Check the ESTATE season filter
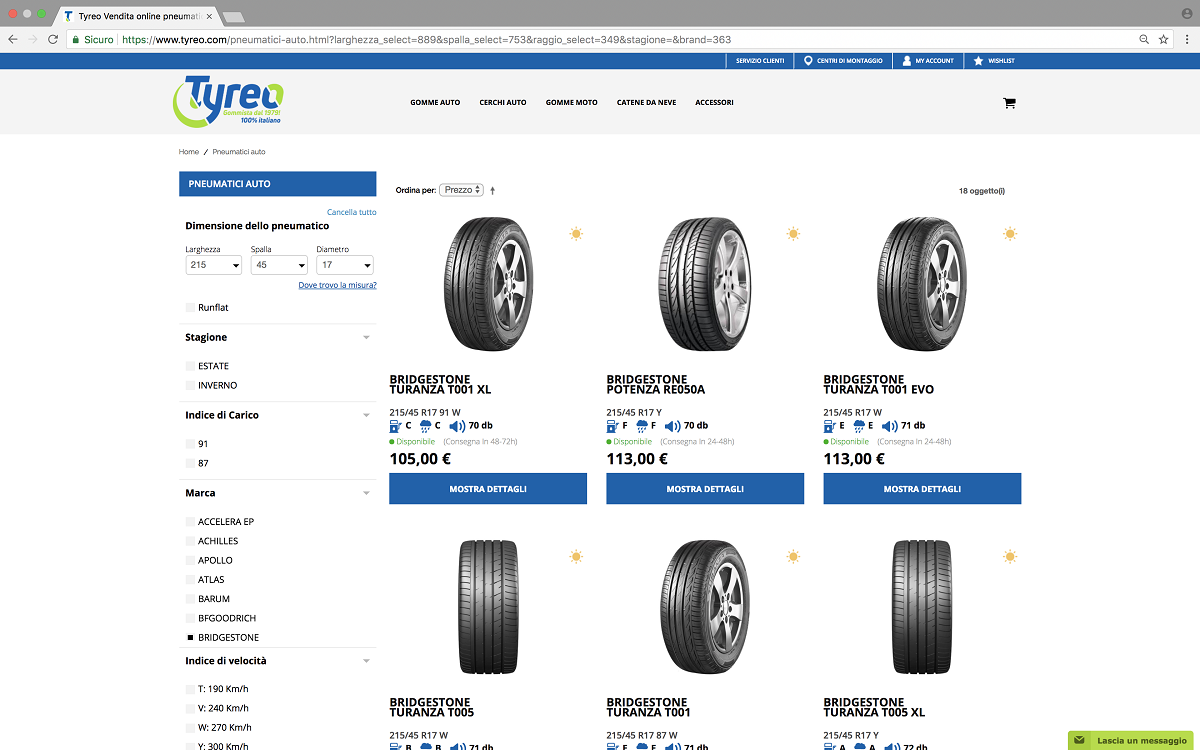Screen dimensions: 1200x750 [x=190, y=366]
